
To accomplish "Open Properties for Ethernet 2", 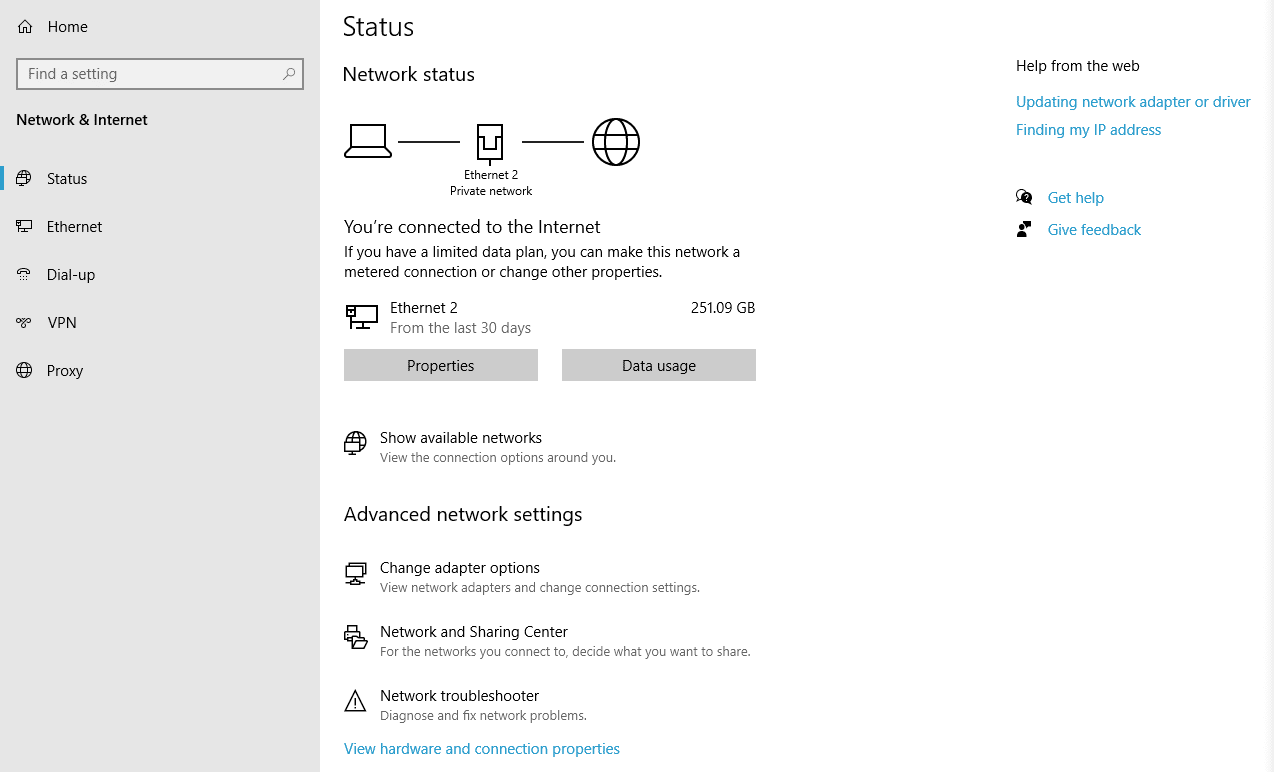I will click(x=440, y=364).
